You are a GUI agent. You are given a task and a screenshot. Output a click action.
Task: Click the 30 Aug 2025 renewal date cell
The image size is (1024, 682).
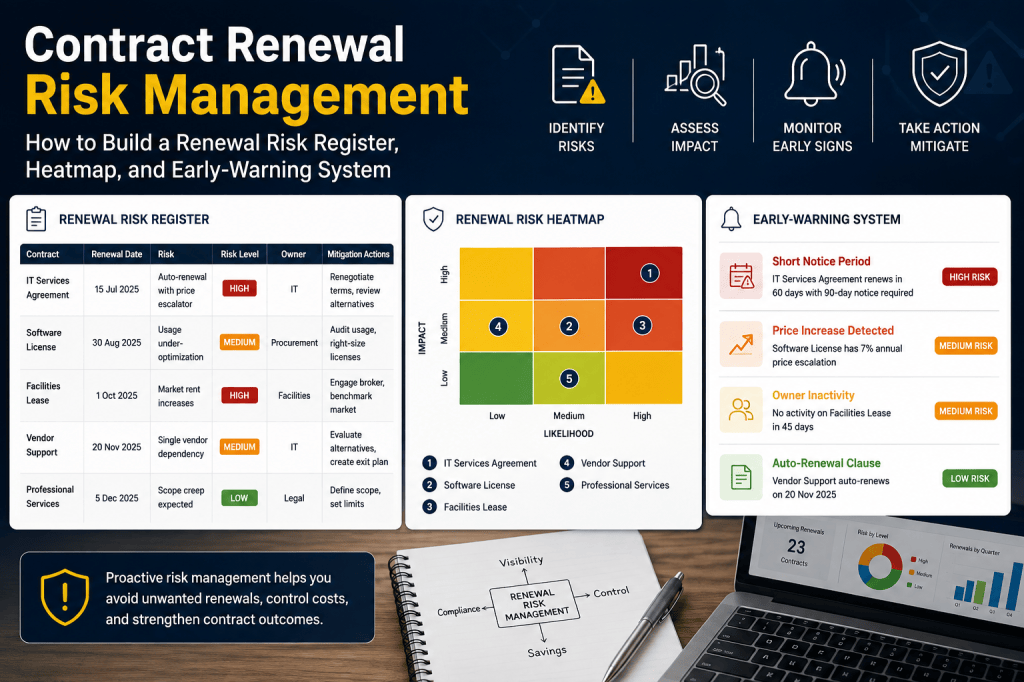(x=117, y=342)
